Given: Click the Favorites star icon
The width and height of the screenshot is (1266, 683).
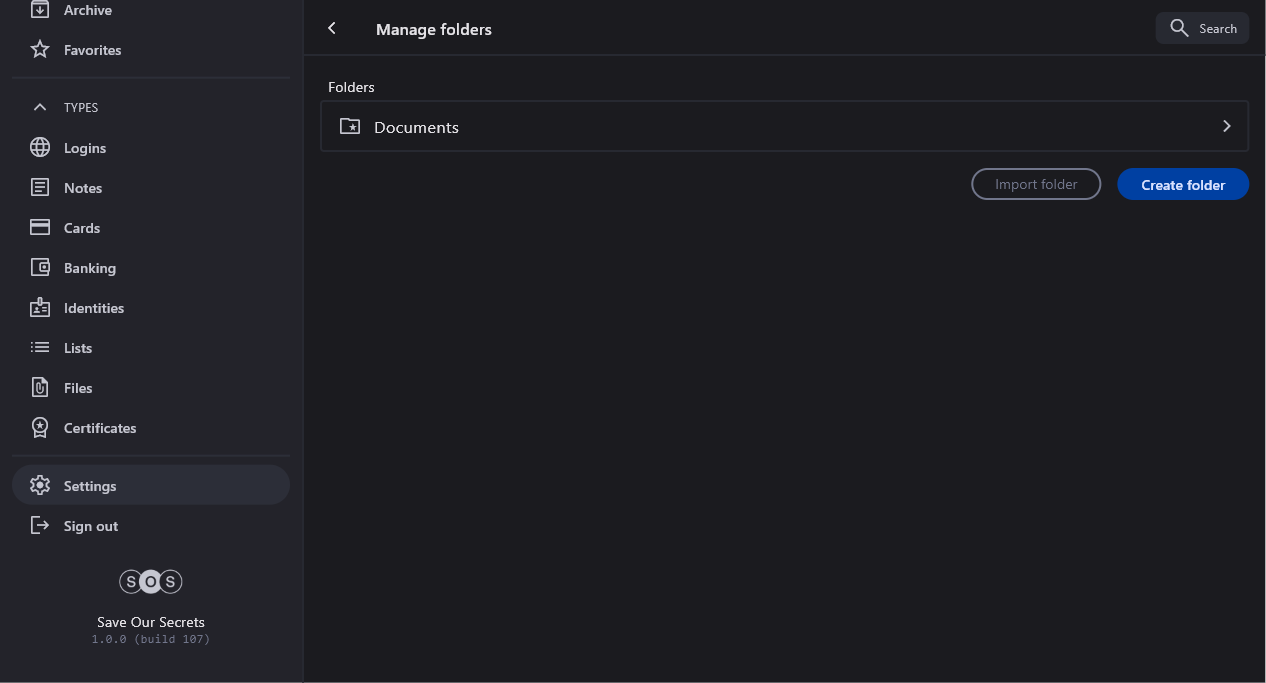Looking at the screenshot, I should (x=40, y=49).
